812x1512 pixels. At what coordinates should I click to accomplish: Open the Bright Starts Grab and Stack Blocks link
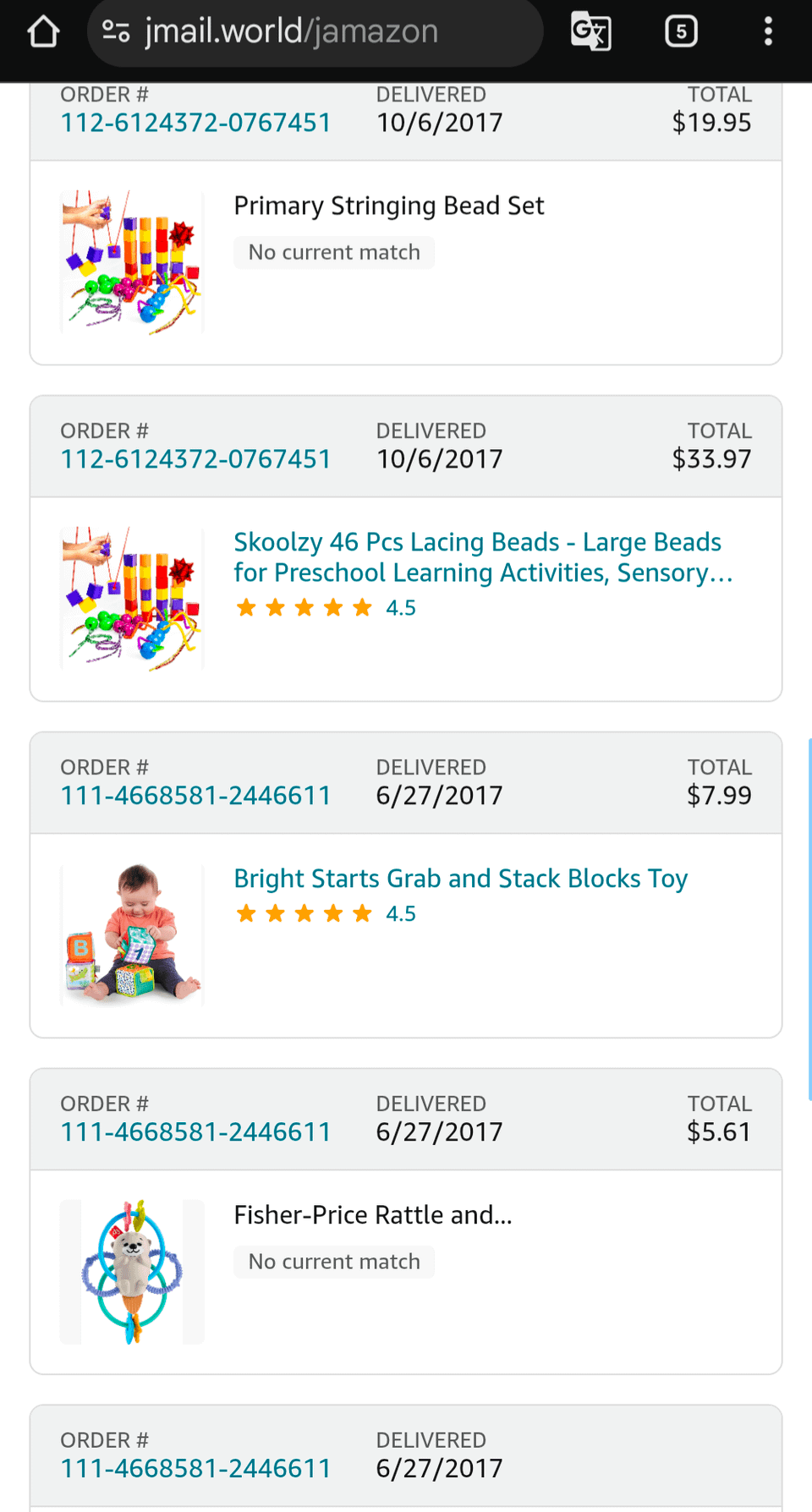(460, 879)
